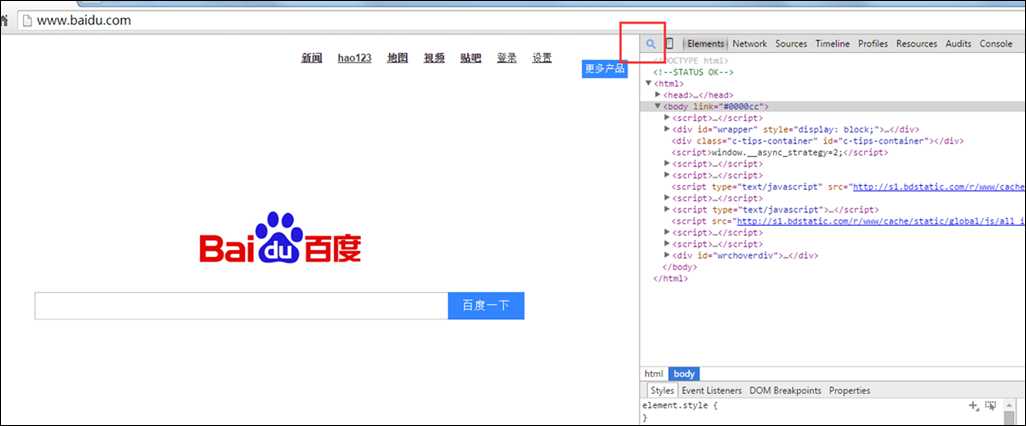This screenshot has height=426, width=1026.
Task: Select the closing </html> tag row
Action: click(671, 278)
